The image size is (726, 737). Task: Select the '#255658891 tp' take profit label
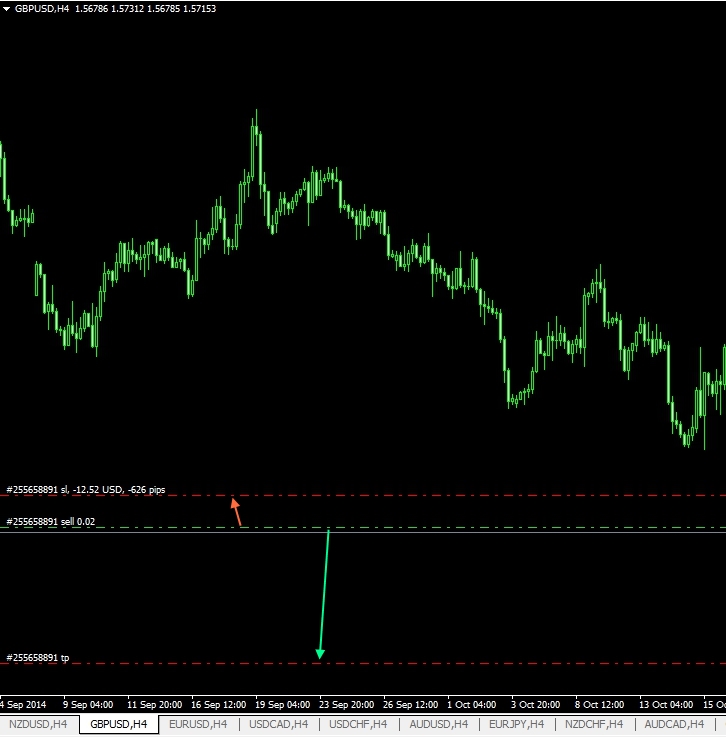[38, 658]
